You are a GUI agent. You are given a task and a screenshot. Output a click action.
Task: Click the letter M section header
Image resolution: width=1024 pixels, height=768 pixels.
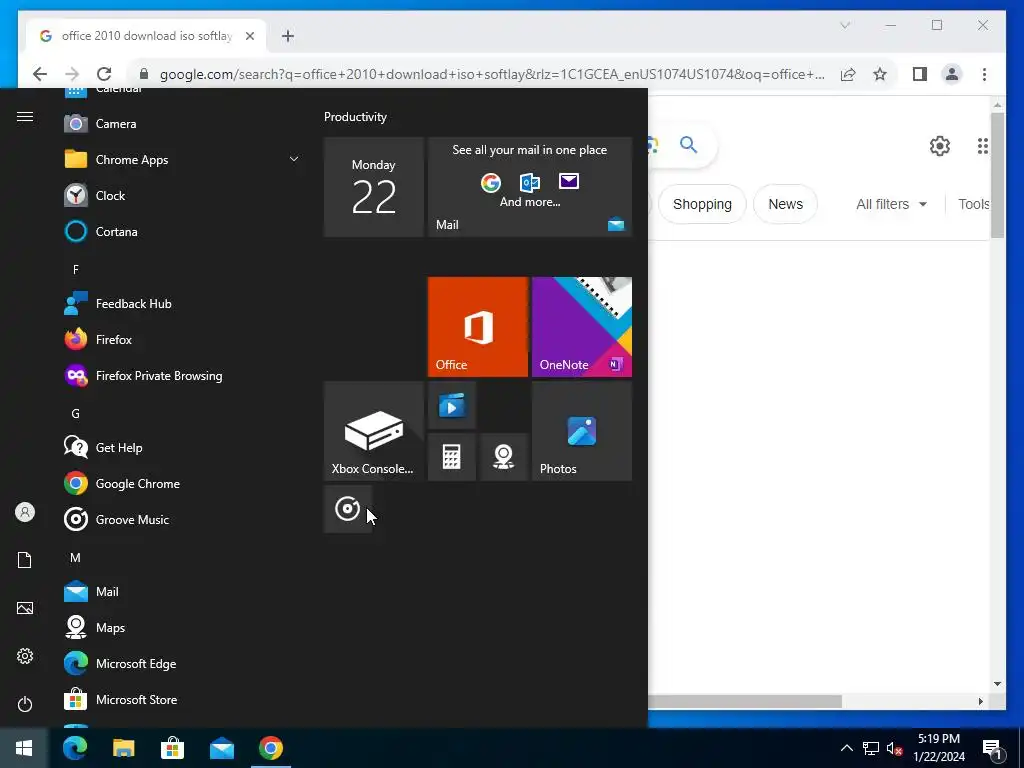pyautogui.click(x=76, y=558)
